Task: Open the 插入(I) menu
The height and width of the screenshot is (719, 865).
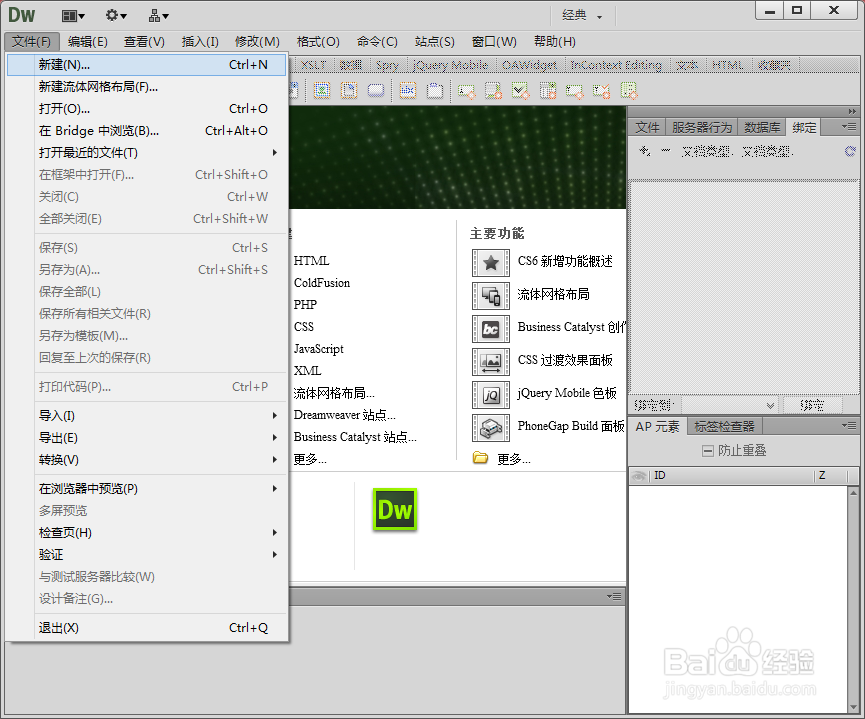Action: tap(200, 41)
